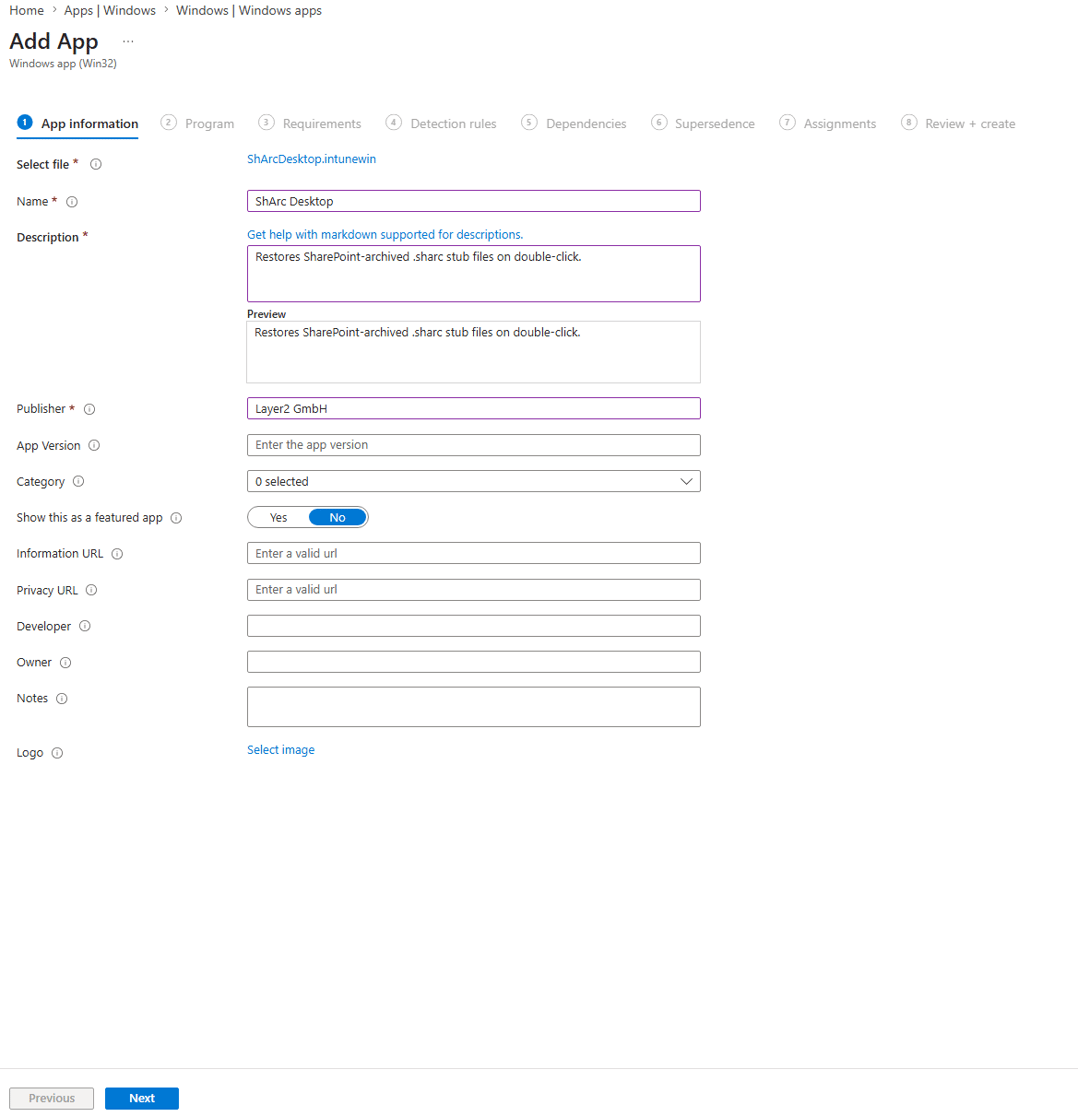
Task: Click the info icon beside Publisher
Action: 89,409
